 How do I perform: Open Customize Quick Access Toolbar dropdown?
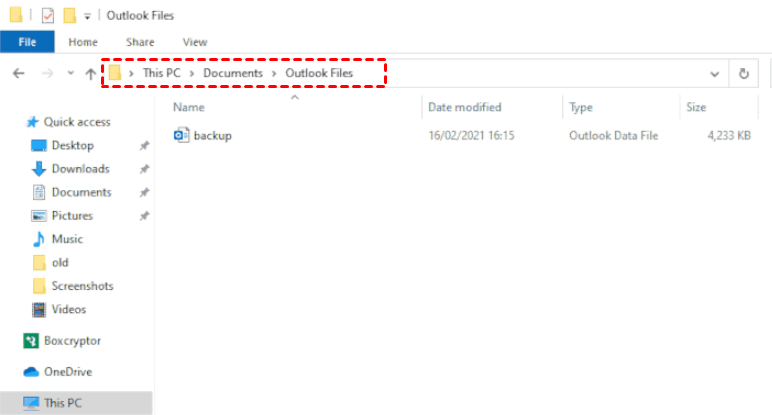click(x=88, y=16)
